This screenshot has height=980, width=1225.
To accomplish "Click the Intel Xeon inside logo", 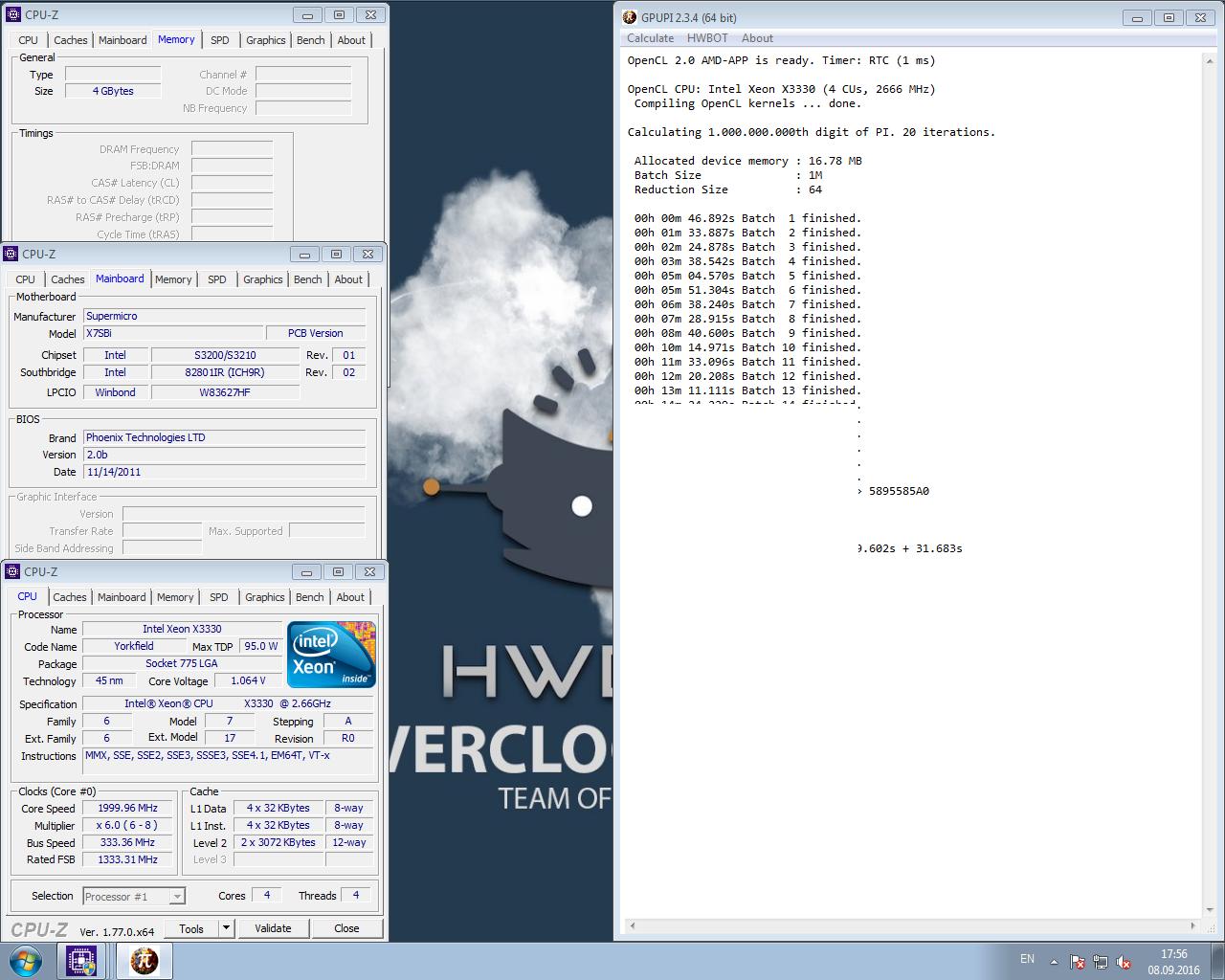I will click(331, 655).
